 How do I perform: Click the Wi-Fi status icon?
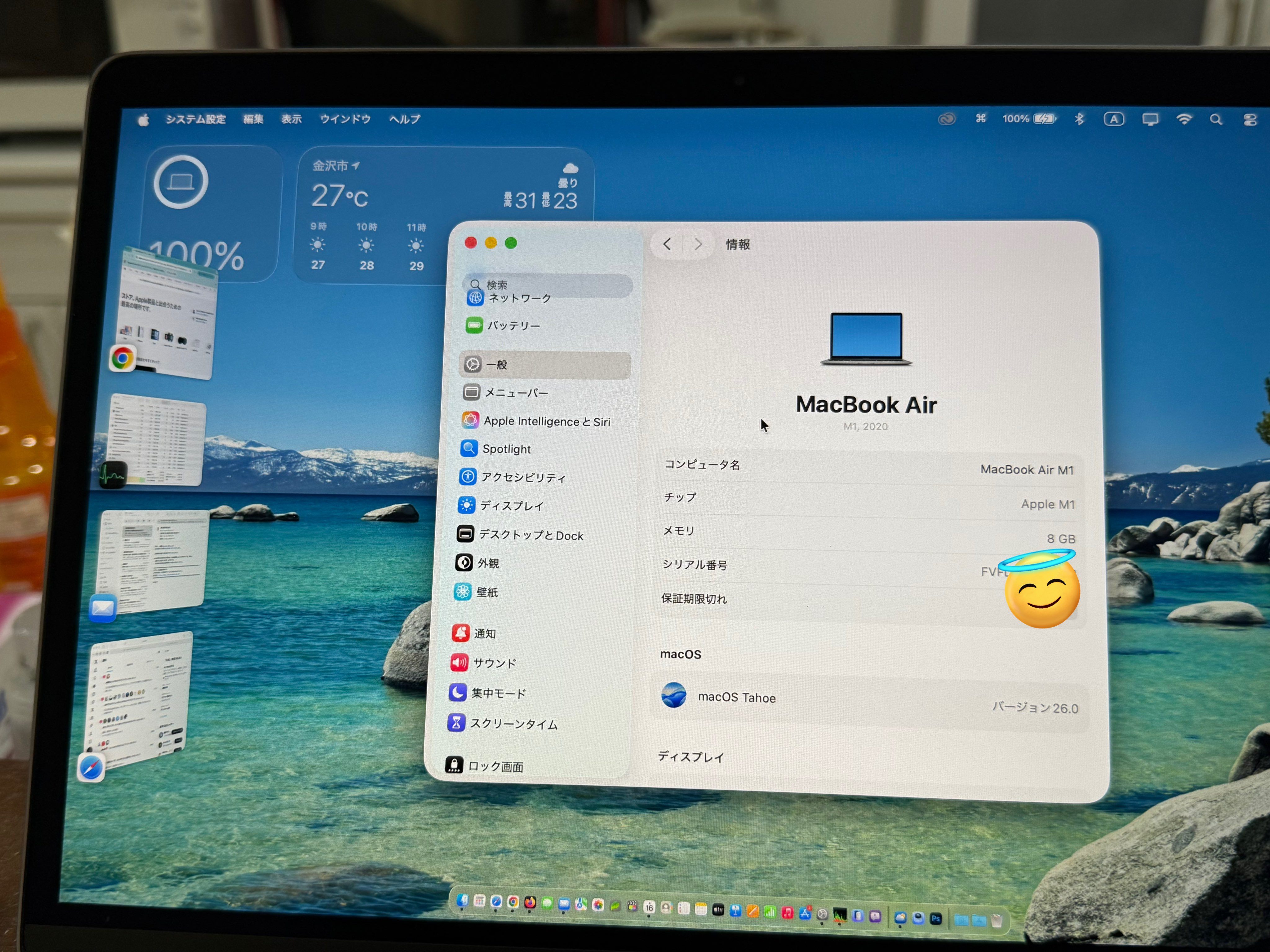tap(1184, 119)
